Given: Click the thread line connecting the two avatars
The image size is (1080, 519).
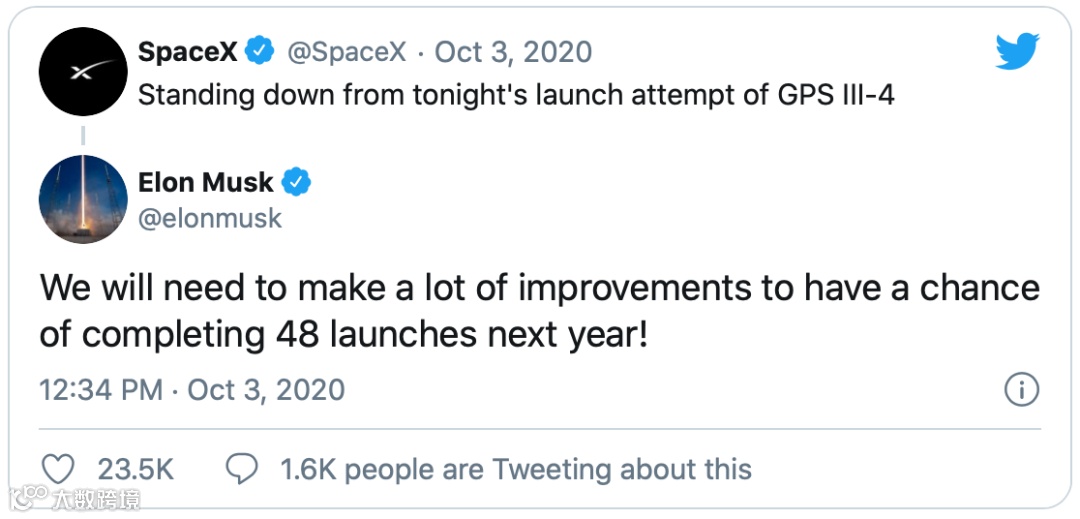Looking at the screenshot, I should point(82,136).
